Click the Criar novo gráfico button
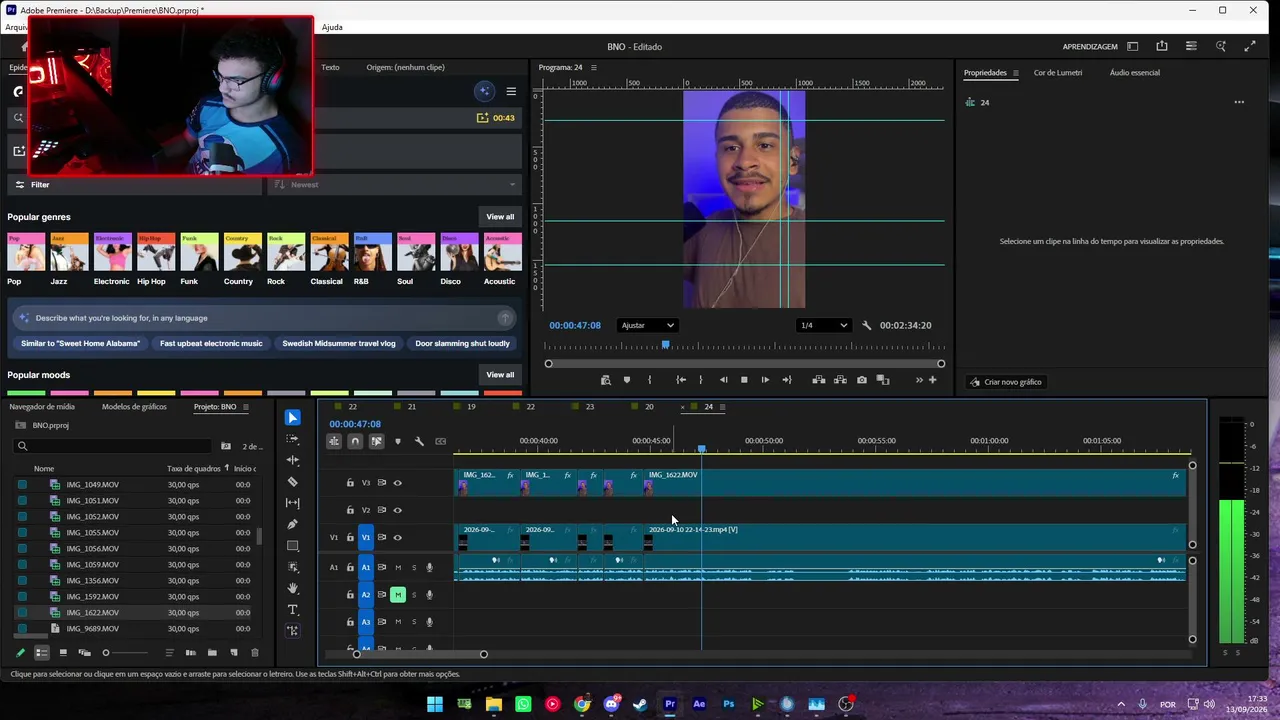The image size is (1280, 720). 1006,382
